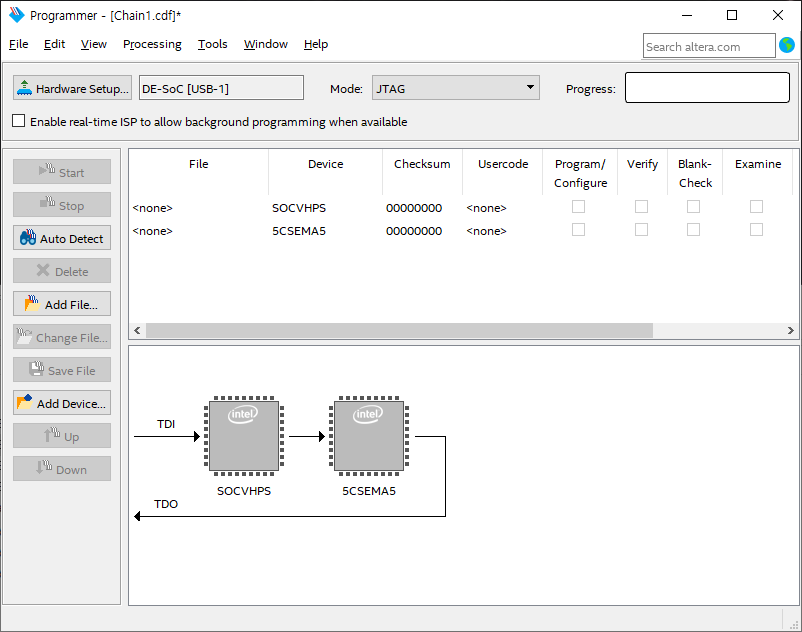This screenshot has width=802, height=632.
Task: Click the DE-SoC [USB-1] hardware field
Action: [221, 88]
